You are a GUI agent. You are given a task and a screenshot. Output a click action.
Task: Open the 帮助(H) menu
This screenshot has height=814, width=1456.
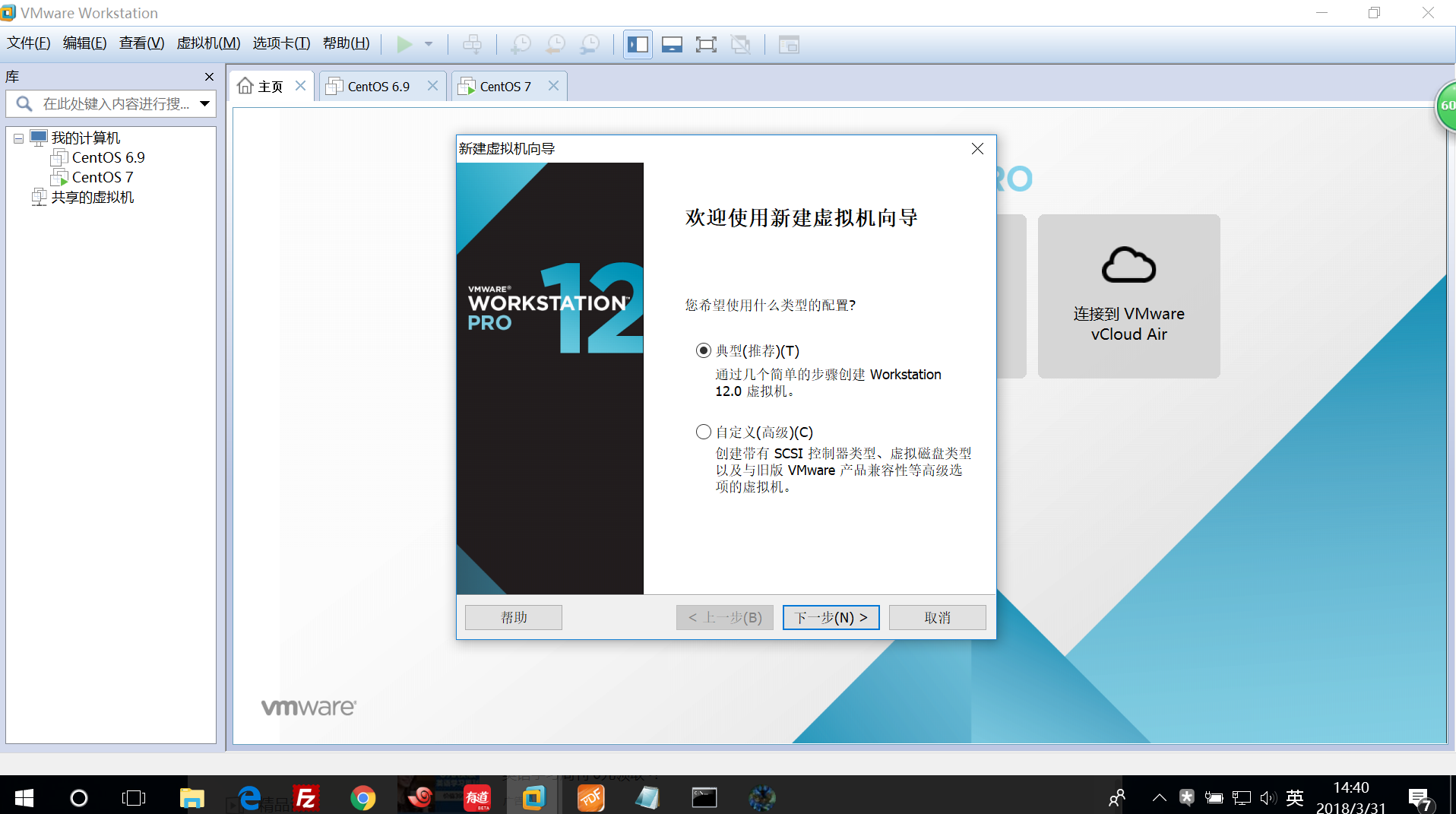[346, 43]
